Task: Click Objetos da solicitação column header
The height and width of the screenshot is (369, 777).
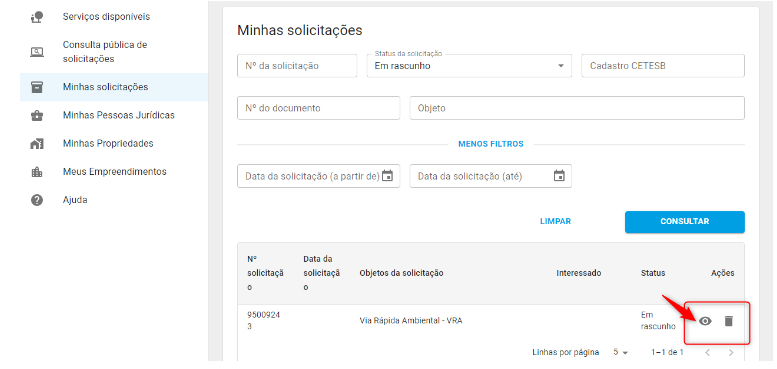Action: point(401,273)
